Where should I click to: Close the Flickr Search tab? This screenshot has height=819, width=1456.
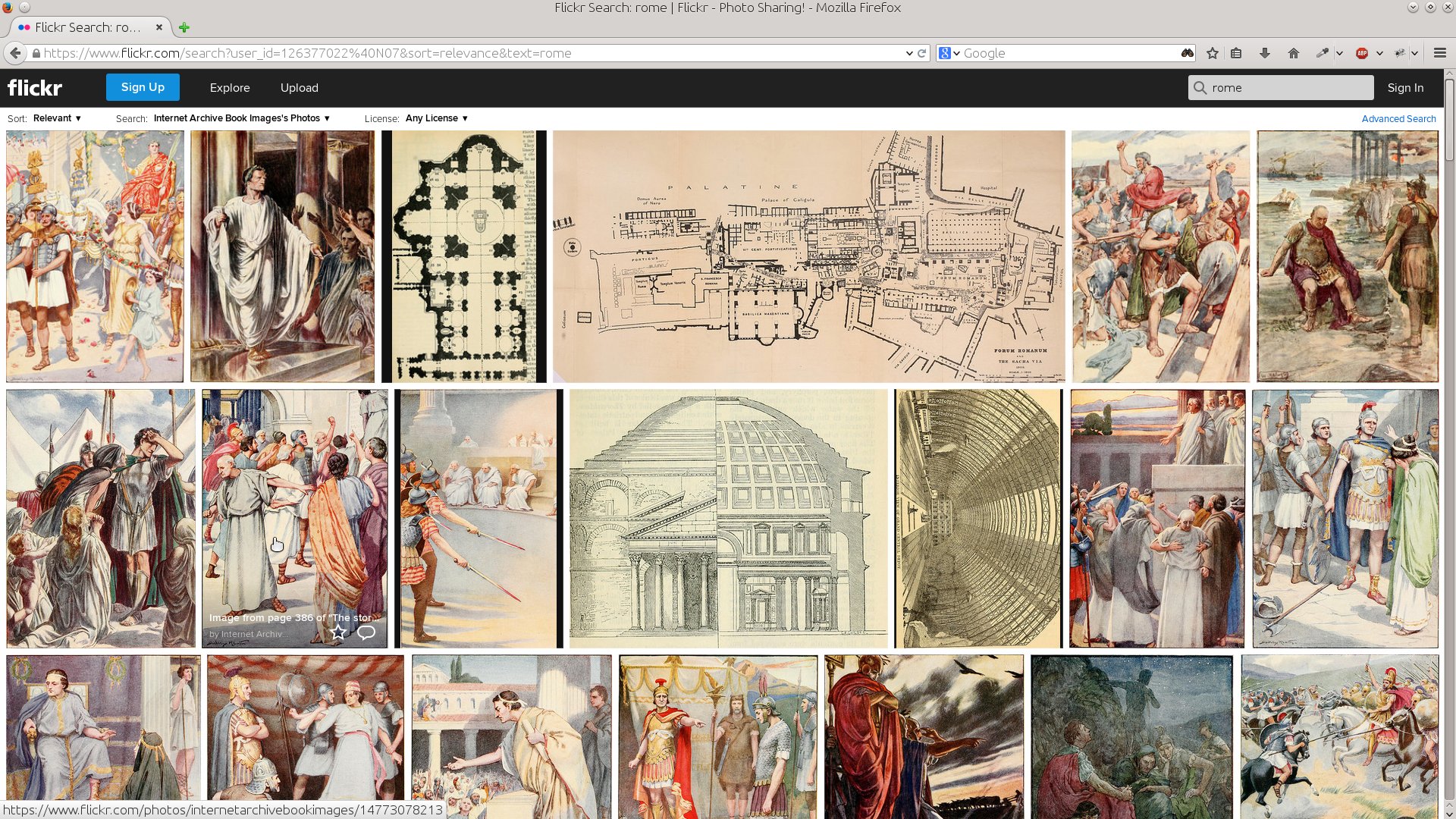(x=159, y=27)
